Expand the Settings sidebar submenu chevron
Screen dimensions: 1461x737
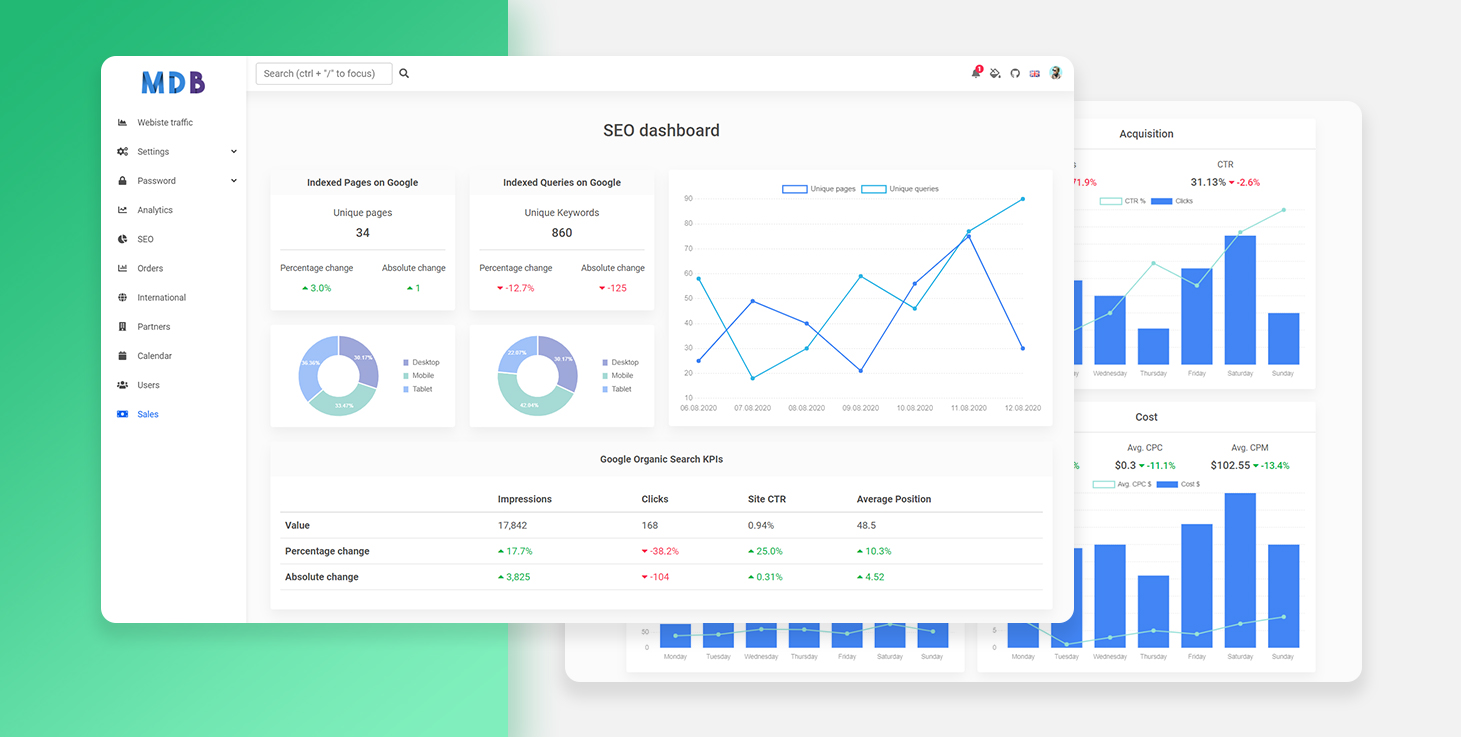234,152
